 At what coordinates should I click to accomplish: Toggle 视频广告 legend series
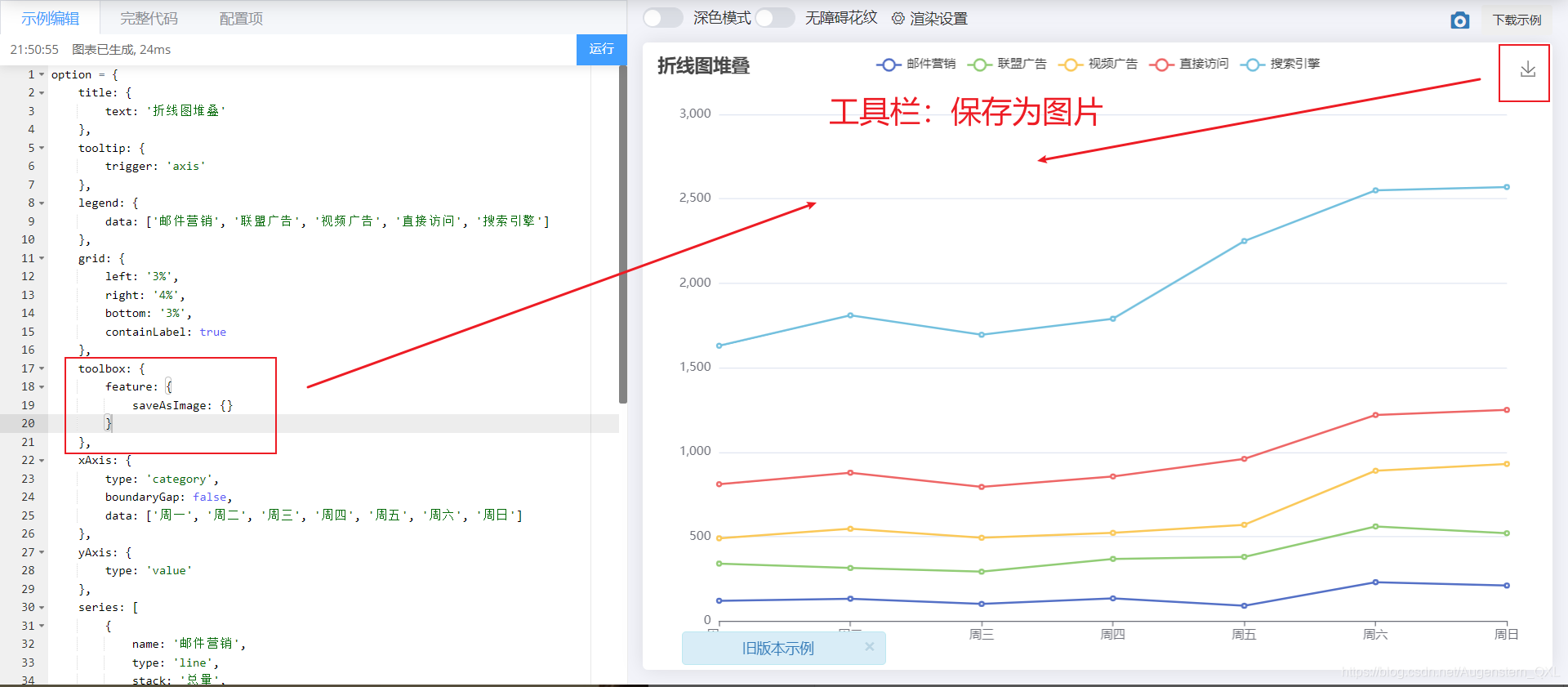tap(1098, 64)
